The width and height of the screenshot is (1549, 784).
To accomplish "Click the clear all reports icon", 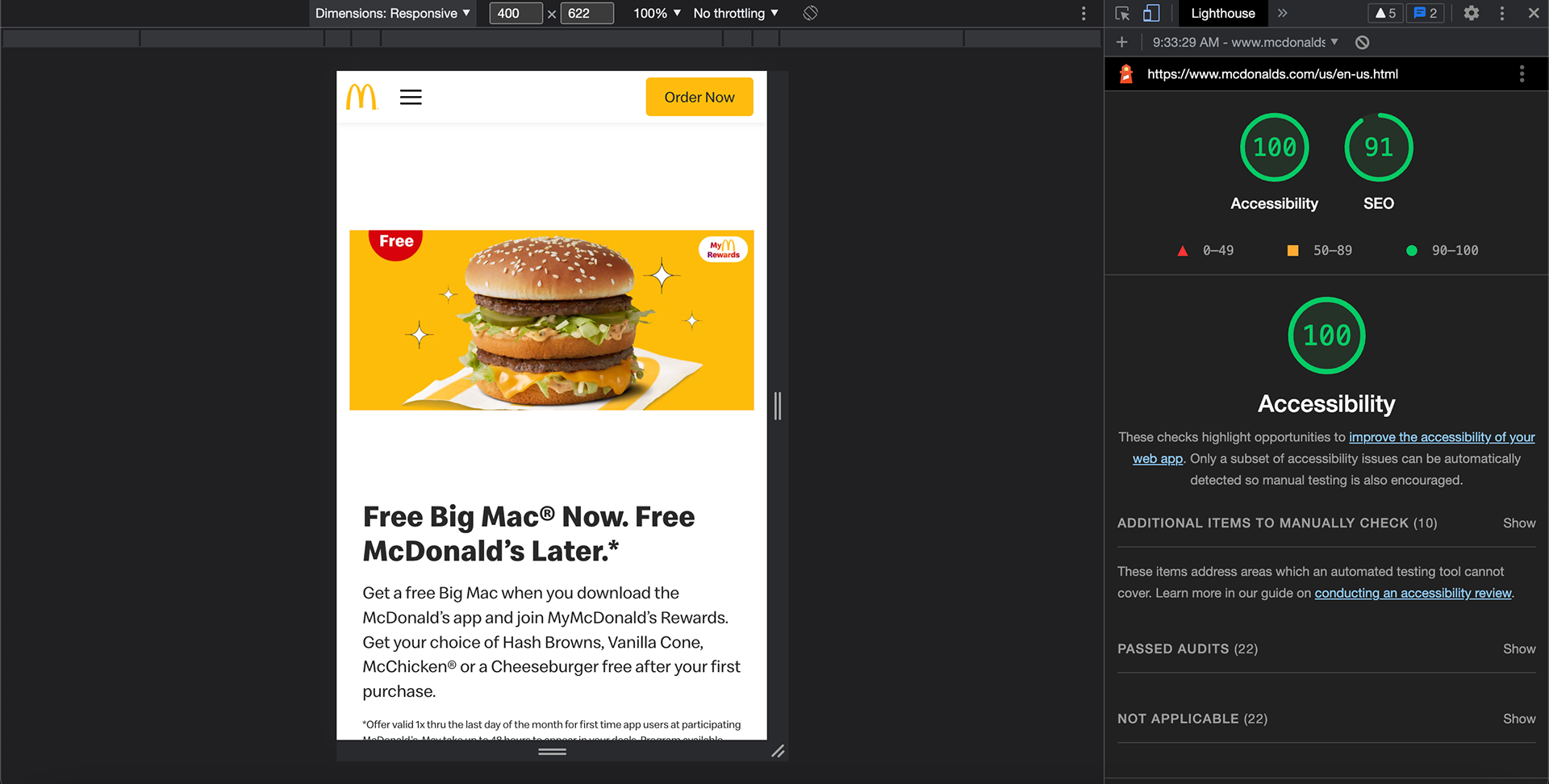I will [x=1363, y=43].
